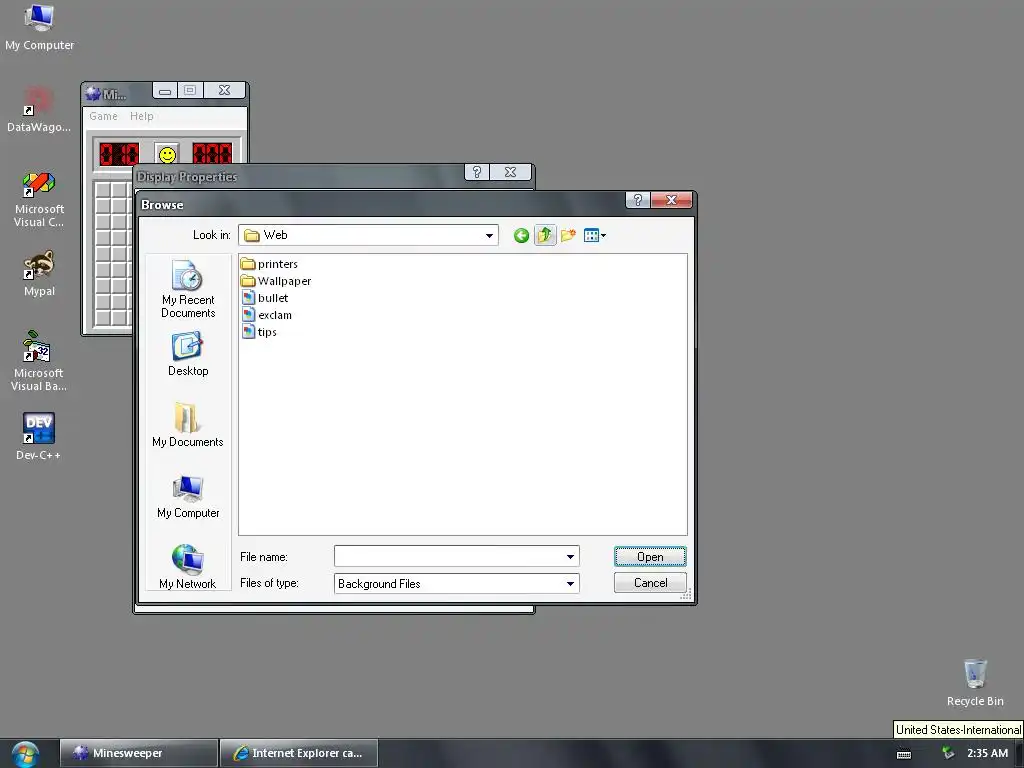Expand the File name dropdown arrow

tap(570, 556)
